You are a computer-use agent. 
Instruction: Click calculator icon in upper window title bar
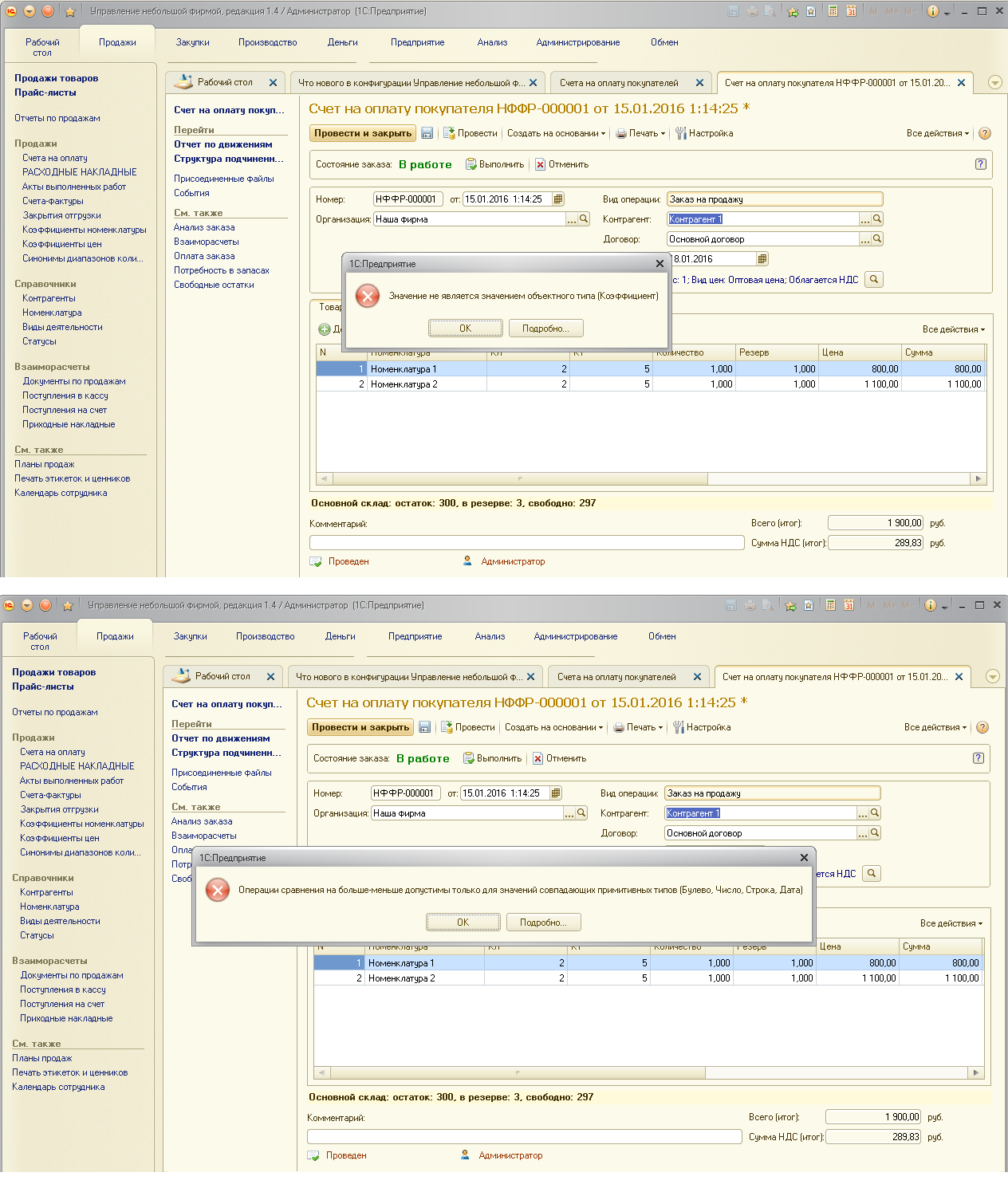[833, 11]
